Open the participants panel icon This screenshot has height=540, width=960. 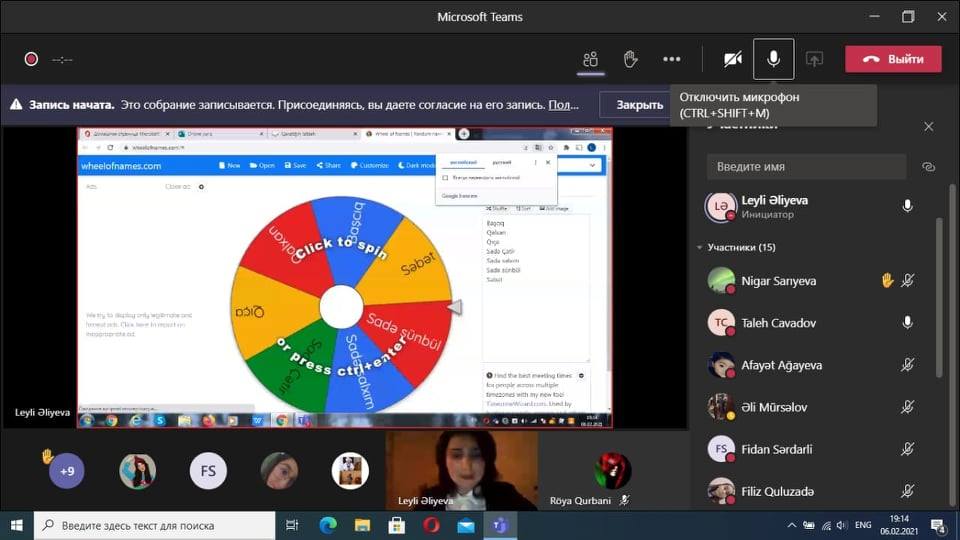pyautogui.click(x=591, y=59)
